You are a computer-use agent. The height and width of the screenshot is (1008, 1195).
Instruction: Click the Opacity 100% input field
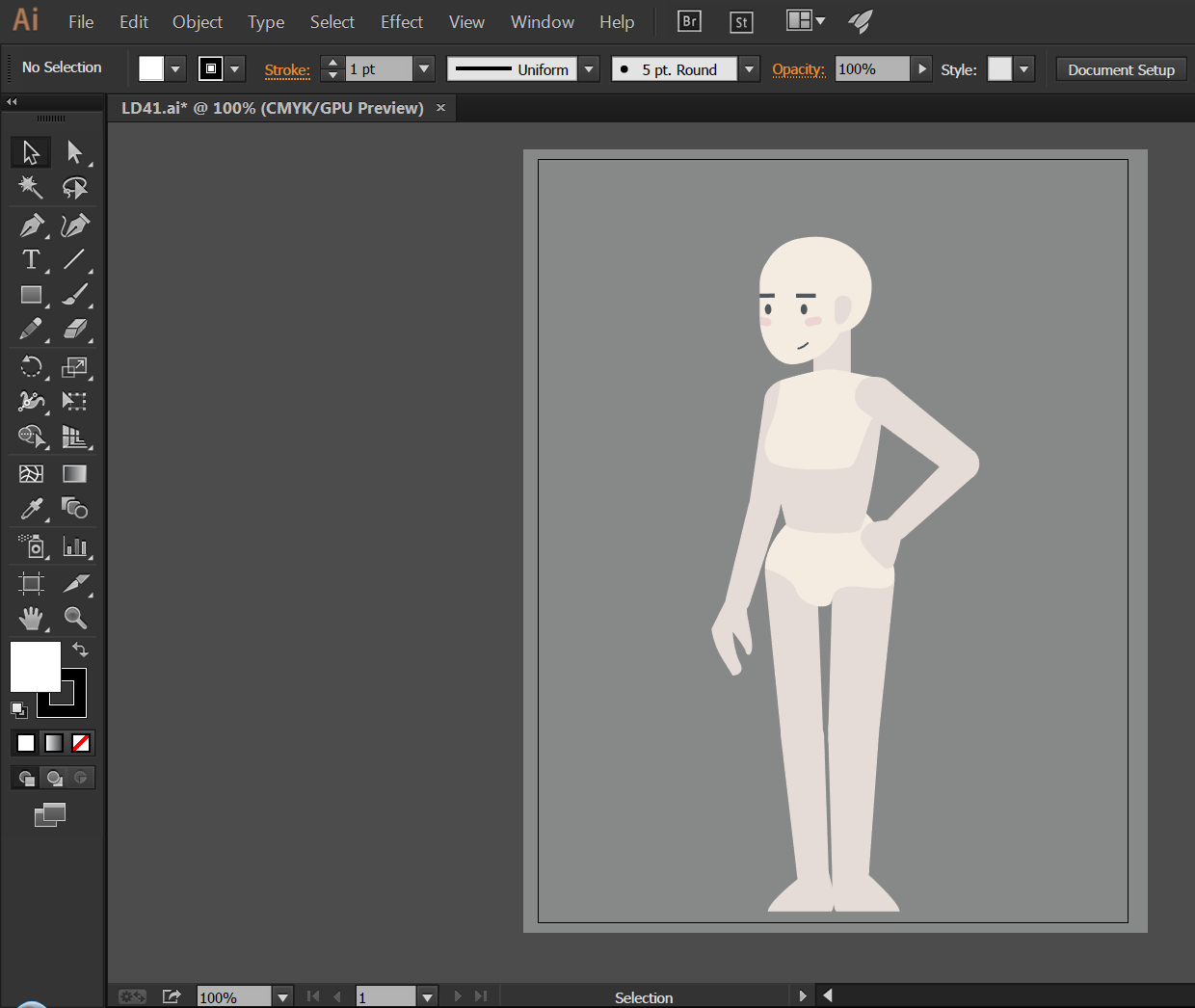click(872, 69)
